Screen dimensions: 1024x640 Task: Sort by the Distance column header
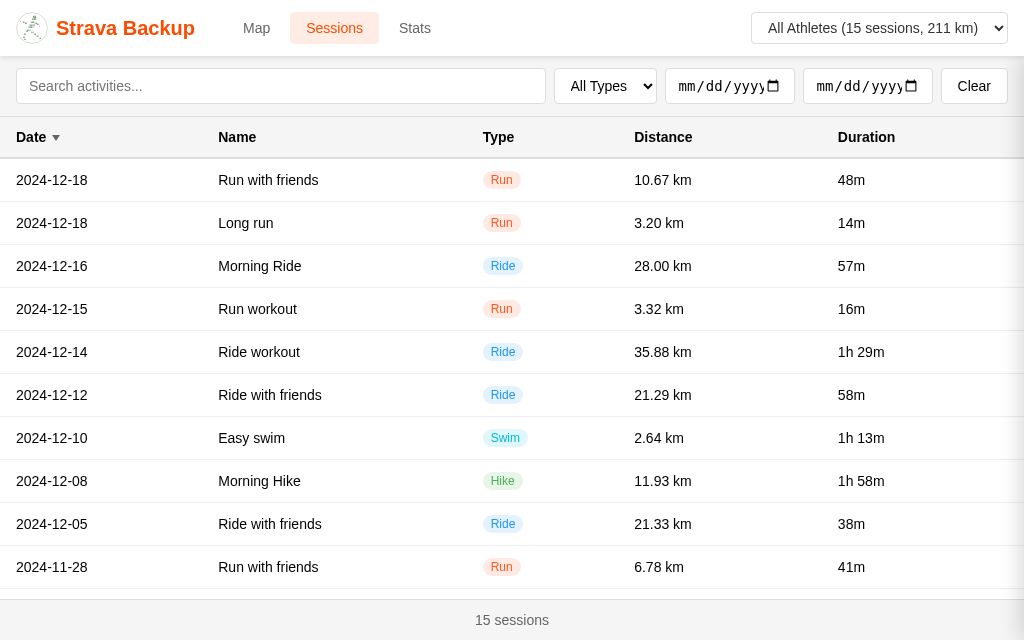point(663,137)
